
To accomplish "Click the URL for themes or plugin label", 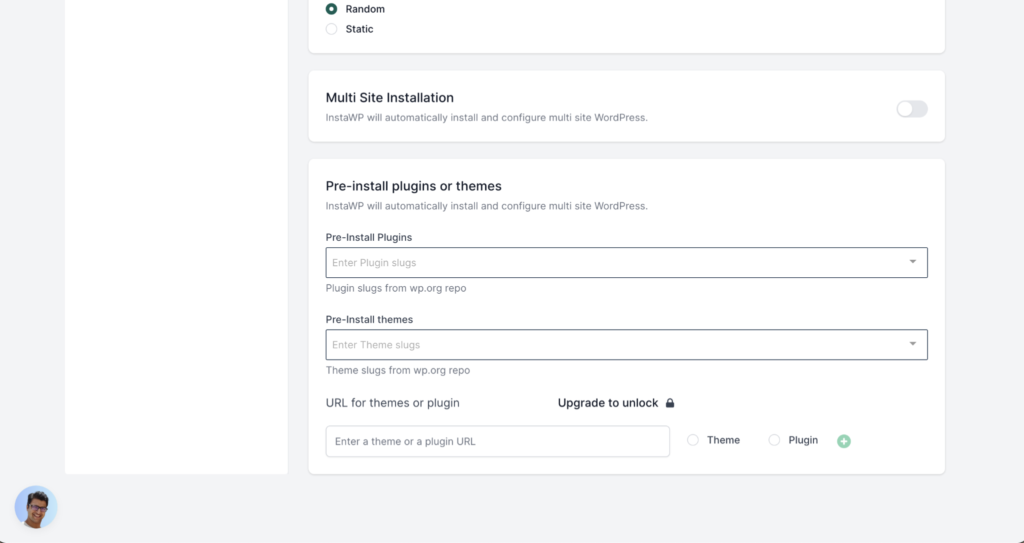I will click(x=392, y=403).
